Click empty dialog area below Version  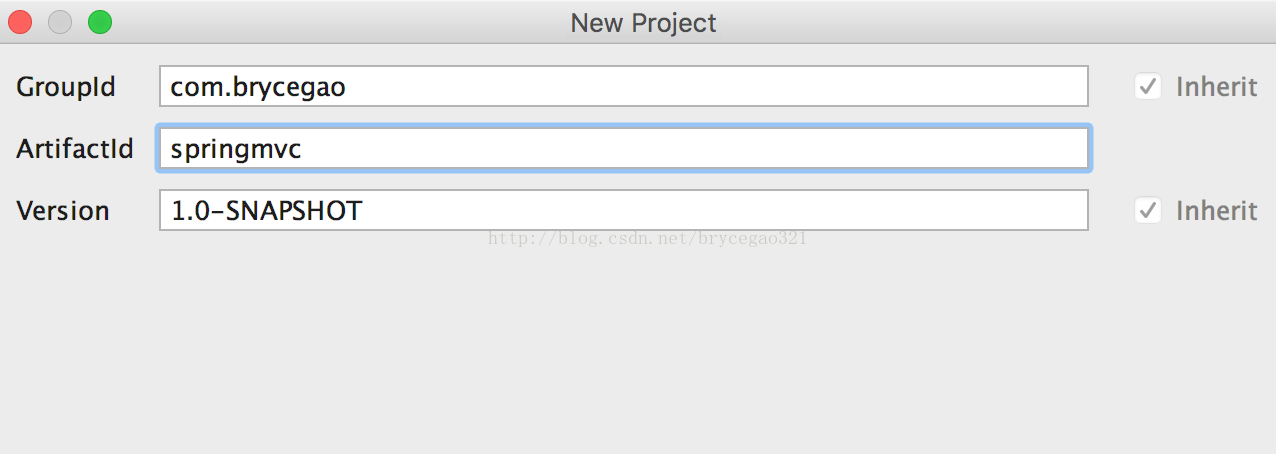638,350
